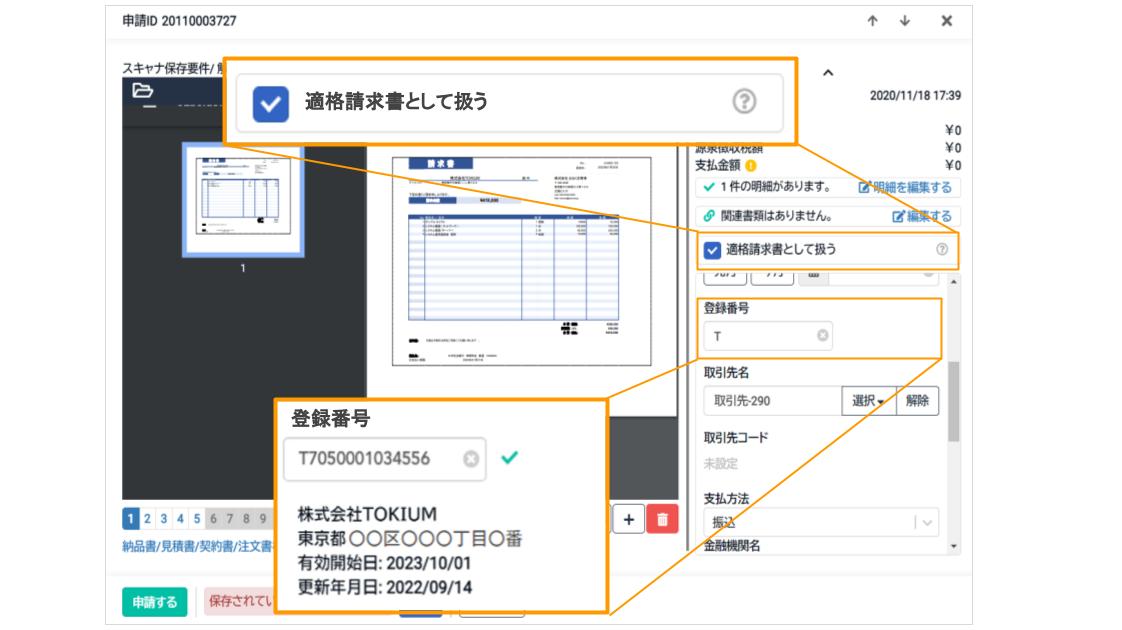Click the small help icon beside 適格請求書として扱う
The width and height of the screenshot is (1122, 630).
click(x=941, y=249)
